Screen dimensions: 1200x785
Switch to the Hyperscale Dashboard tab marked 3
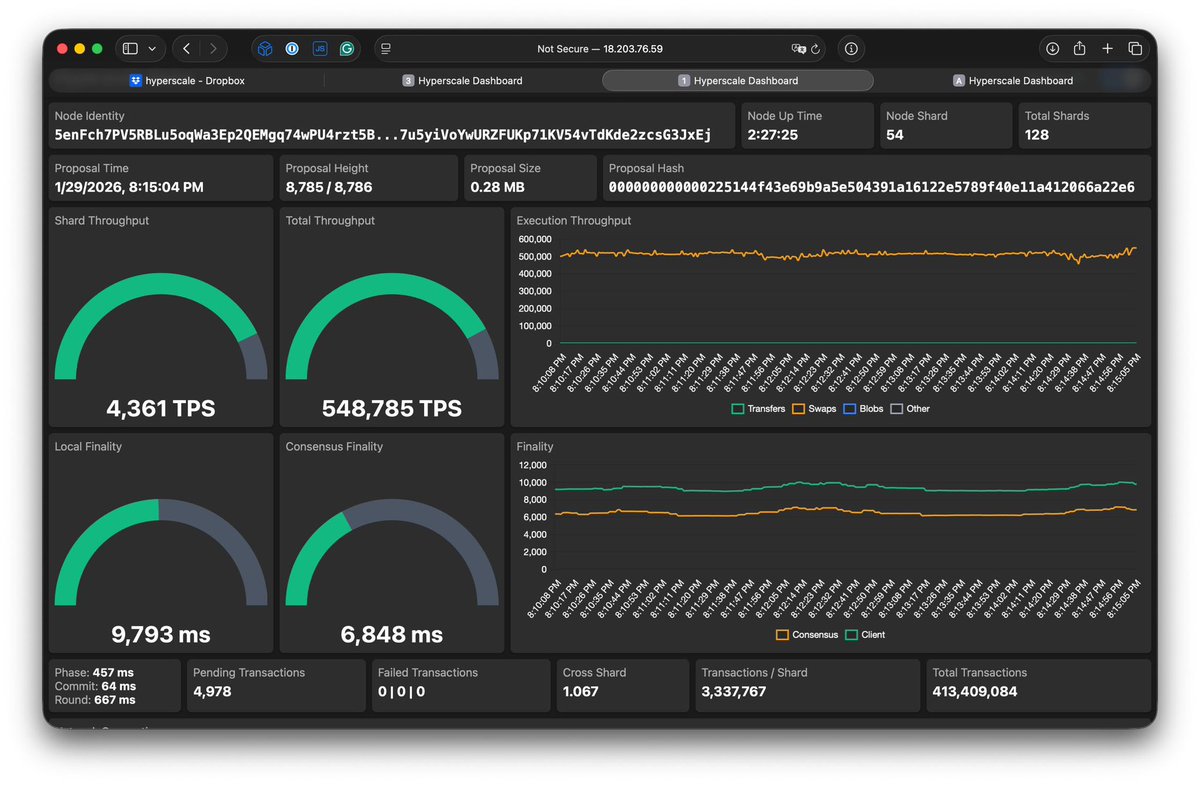462,80
